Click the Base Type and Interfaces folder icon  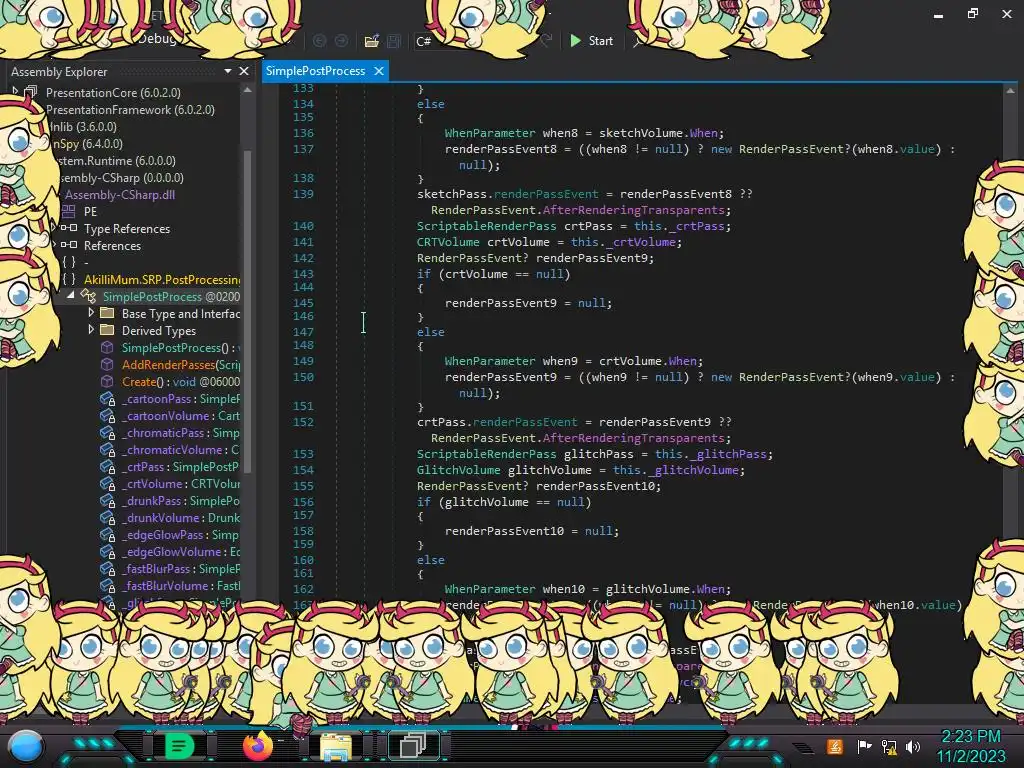[x=107, y=313]
